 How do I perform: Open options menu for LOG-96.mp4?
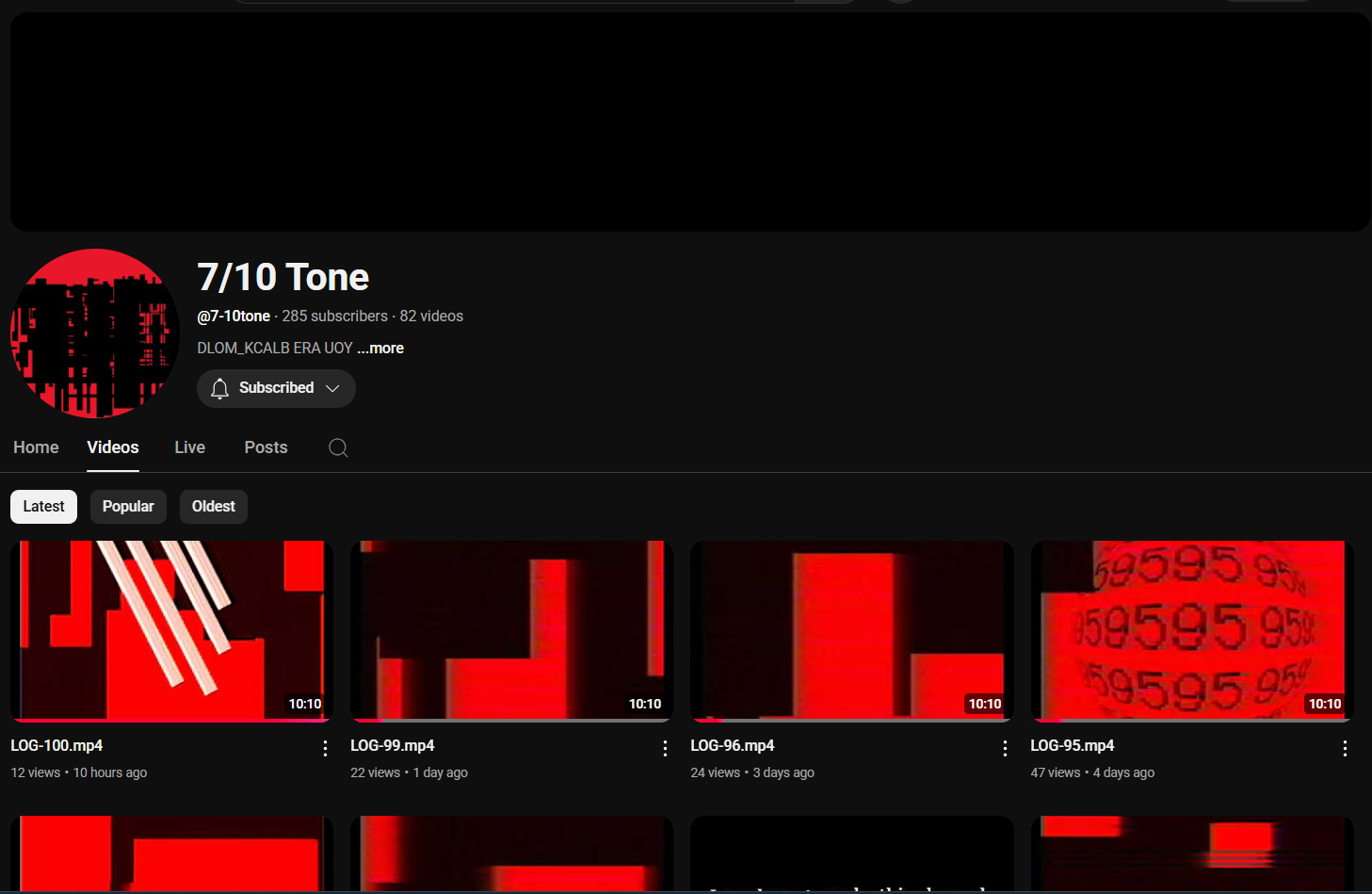coord(1005,748)
